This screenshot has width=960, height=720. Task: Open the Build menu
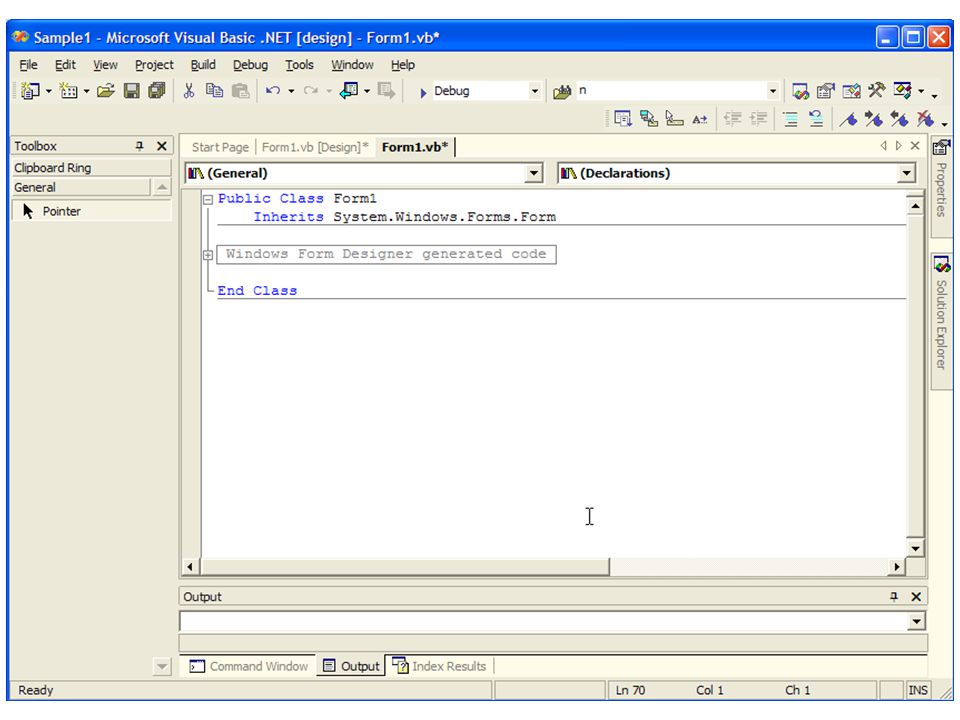(x=203, y=65)
